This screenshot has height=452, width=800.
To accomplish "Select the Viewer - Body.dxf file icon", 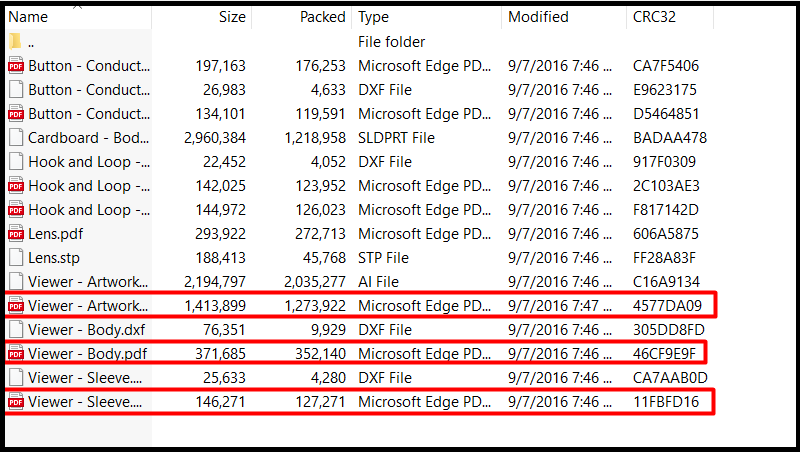I will [x=16, y=330].
